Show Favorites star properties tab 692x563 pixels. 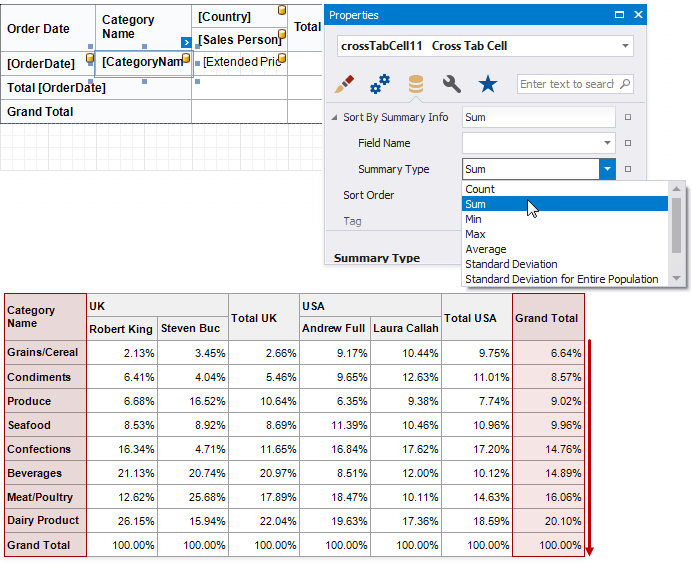(x=487, y=85)
